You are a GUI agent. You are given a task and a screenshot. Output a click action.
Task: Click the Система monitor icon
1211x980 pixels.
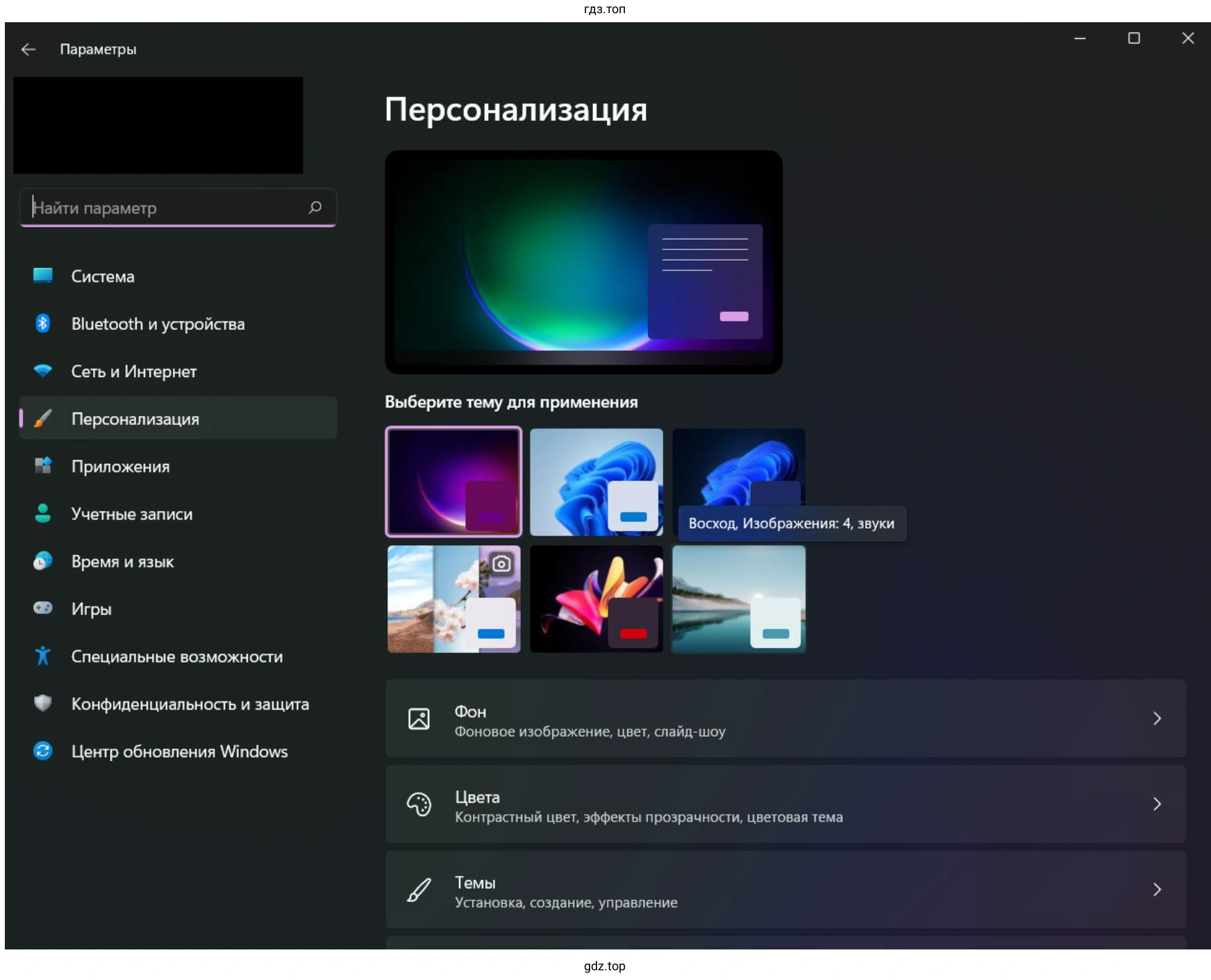point(43,276)
